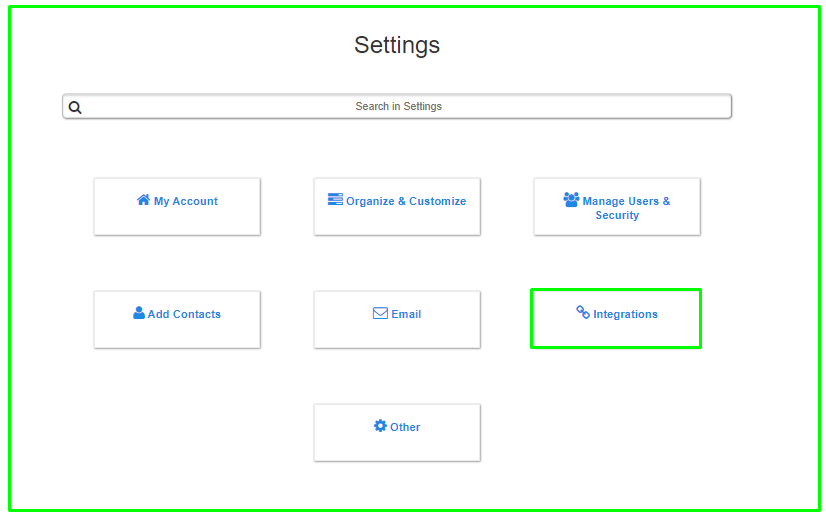Click the house icon on My Account
Screen dimensions: 826x518
tap(143, 200)
